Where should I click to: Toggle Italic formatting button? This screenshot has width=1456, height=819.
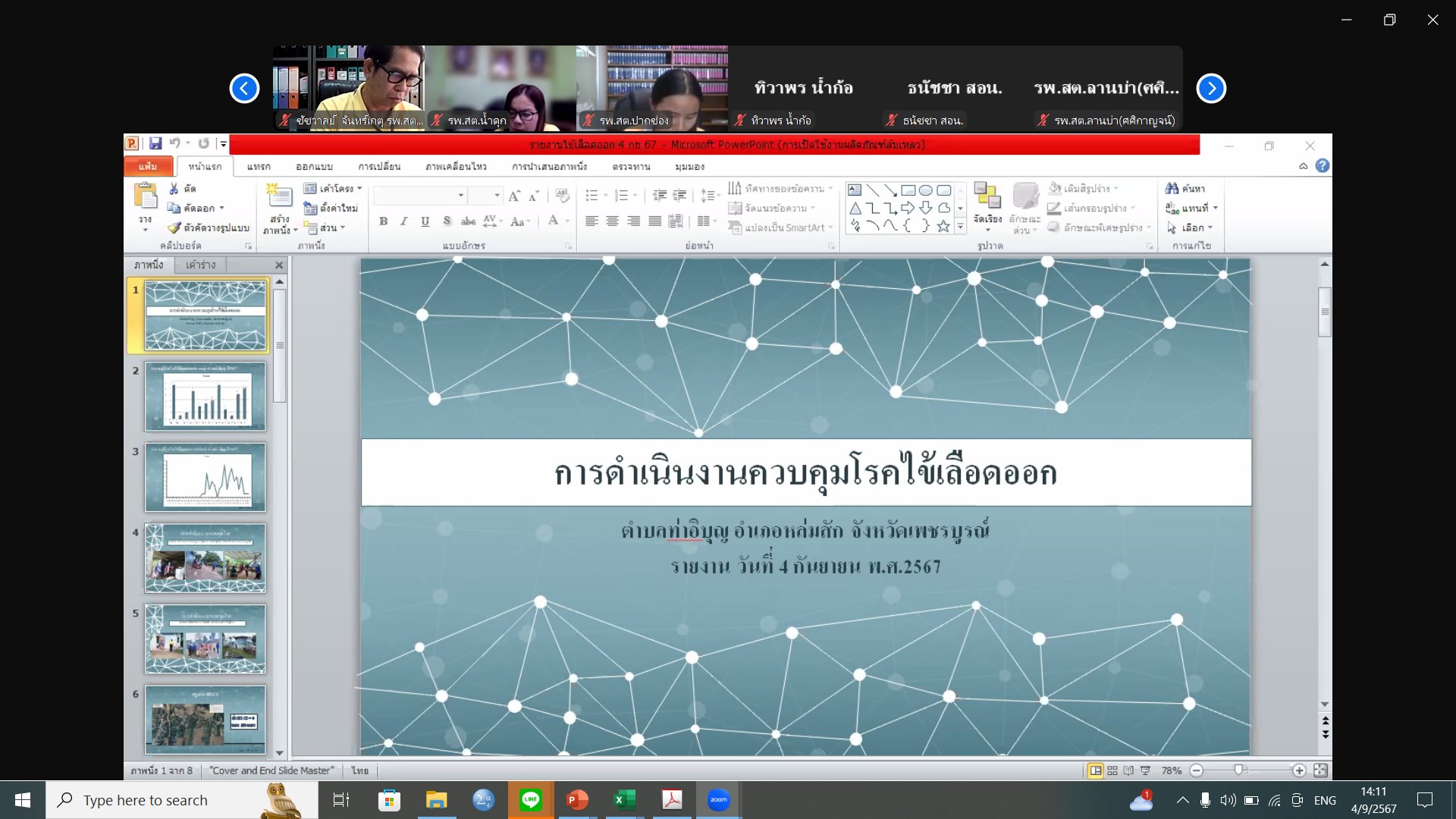403,221
